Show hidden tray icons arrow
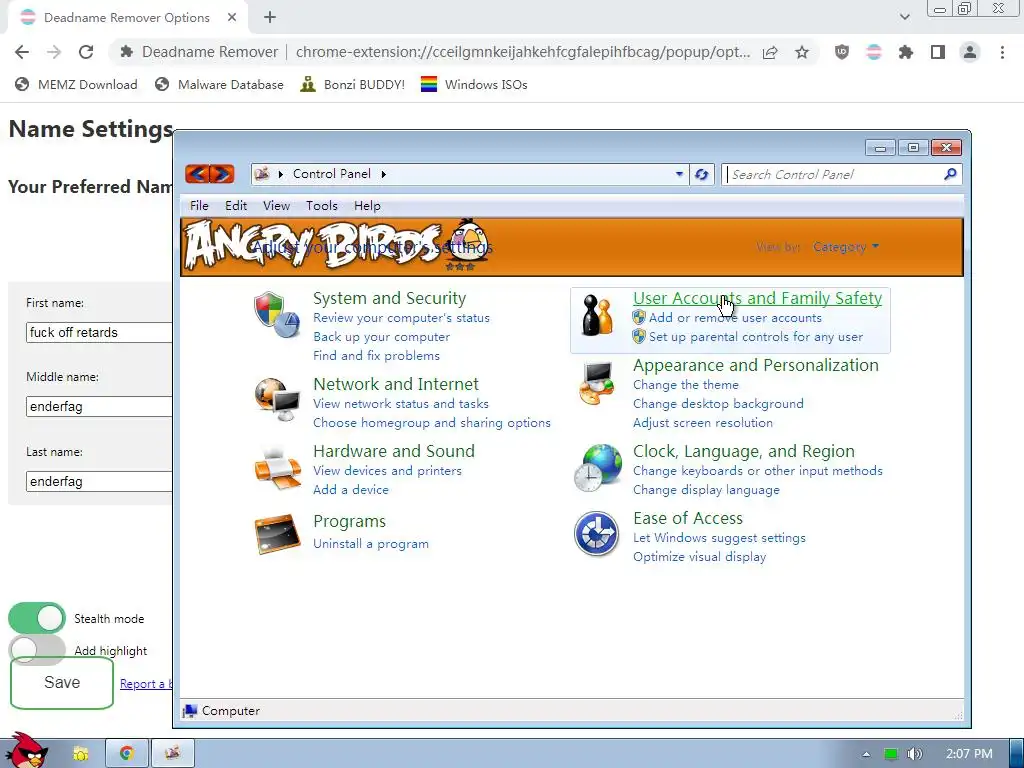Screen dimensions: 1024x768 [x=866, y=754]
